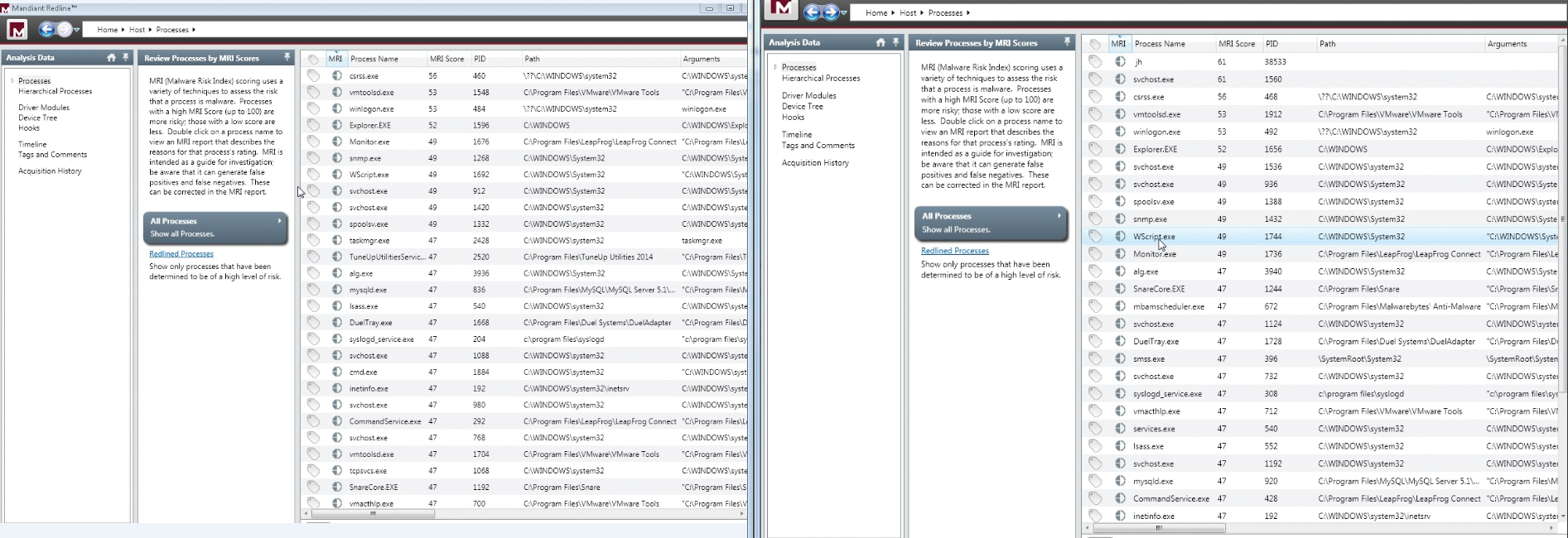
Task: Click MRI icon for services.exe in right window
Action: click(1120, 429)
